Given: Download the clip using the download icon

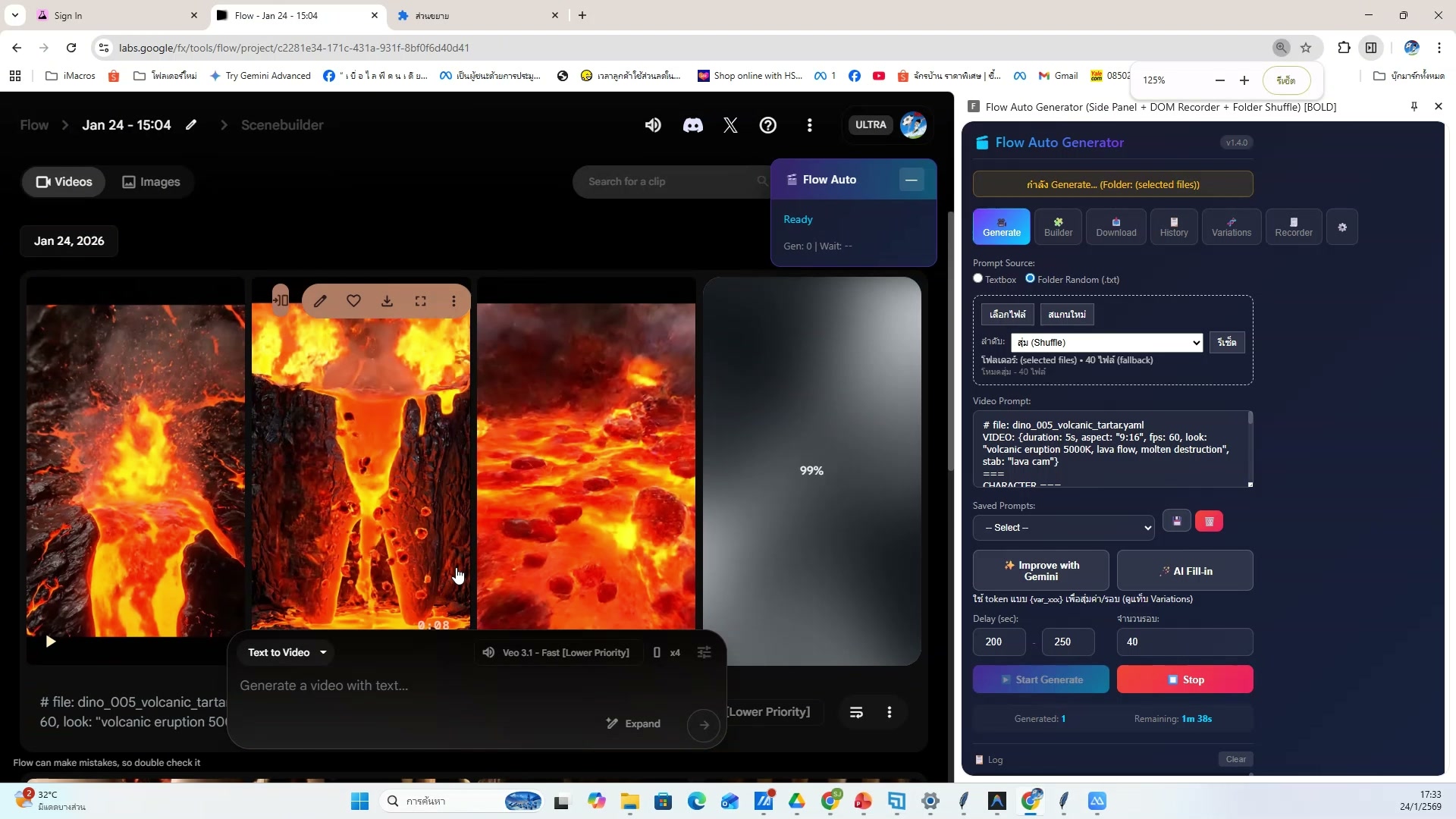Looking at the screenshot, I should [387, 301].
